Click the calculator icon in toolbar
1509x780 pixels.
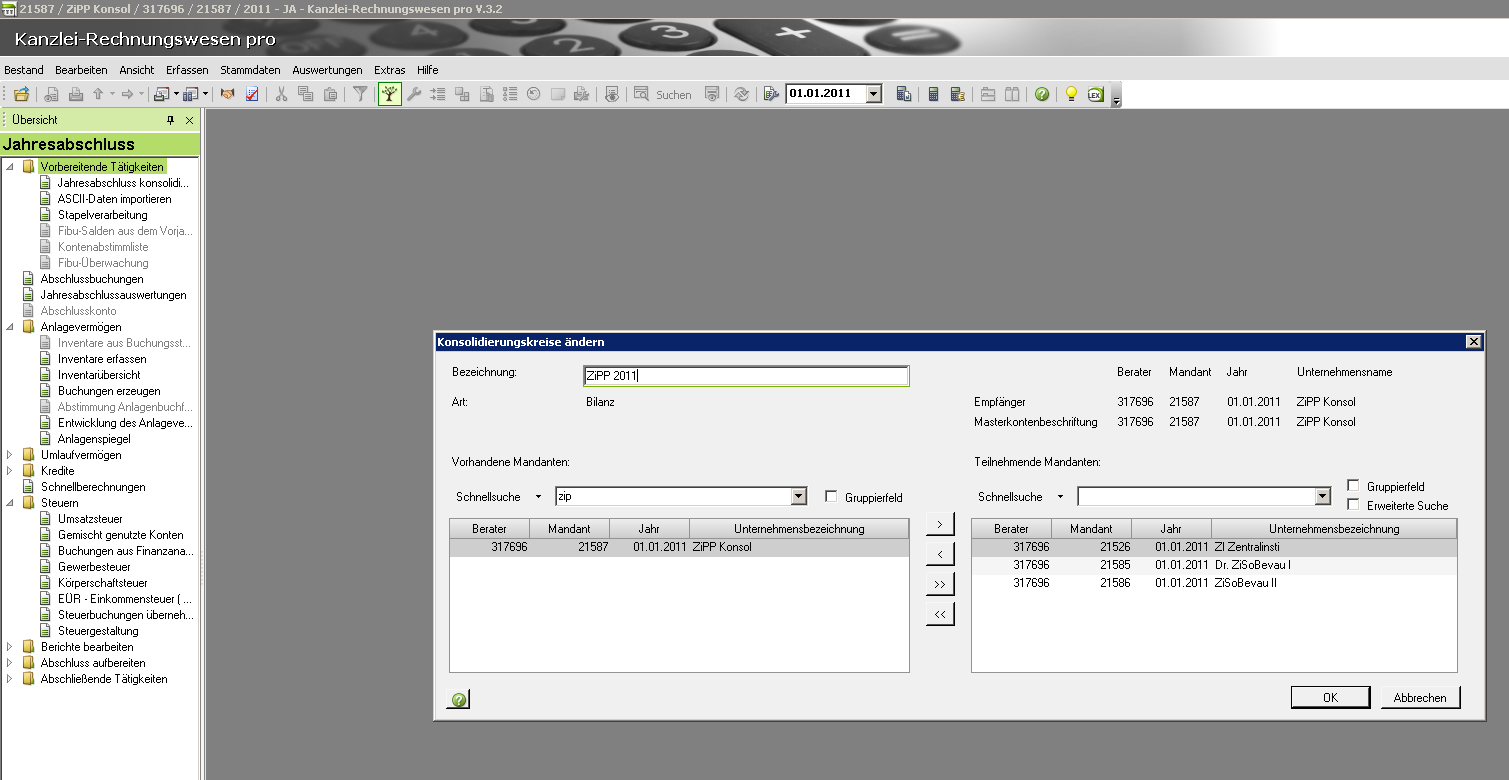click(x=933, y=94)
